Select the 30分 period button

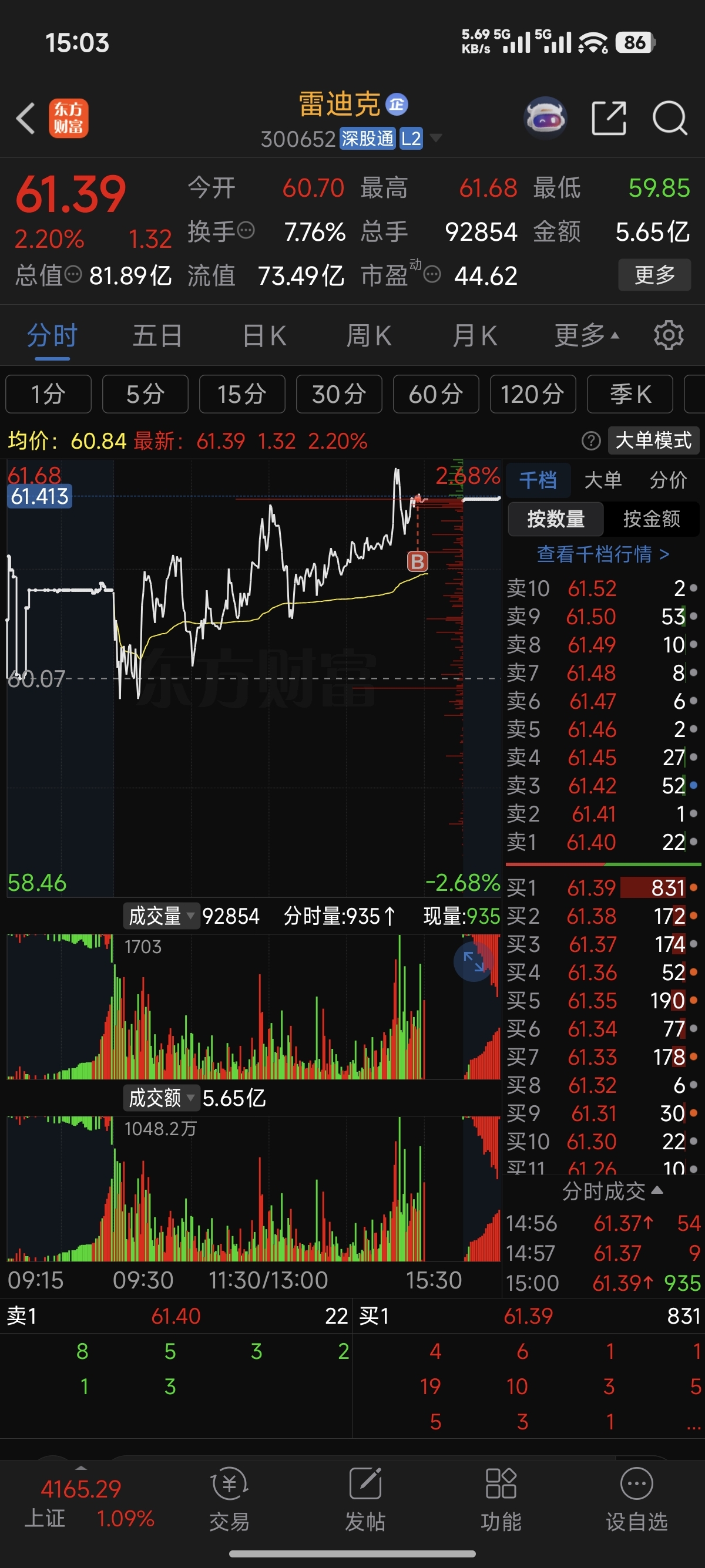pos(339,394)
